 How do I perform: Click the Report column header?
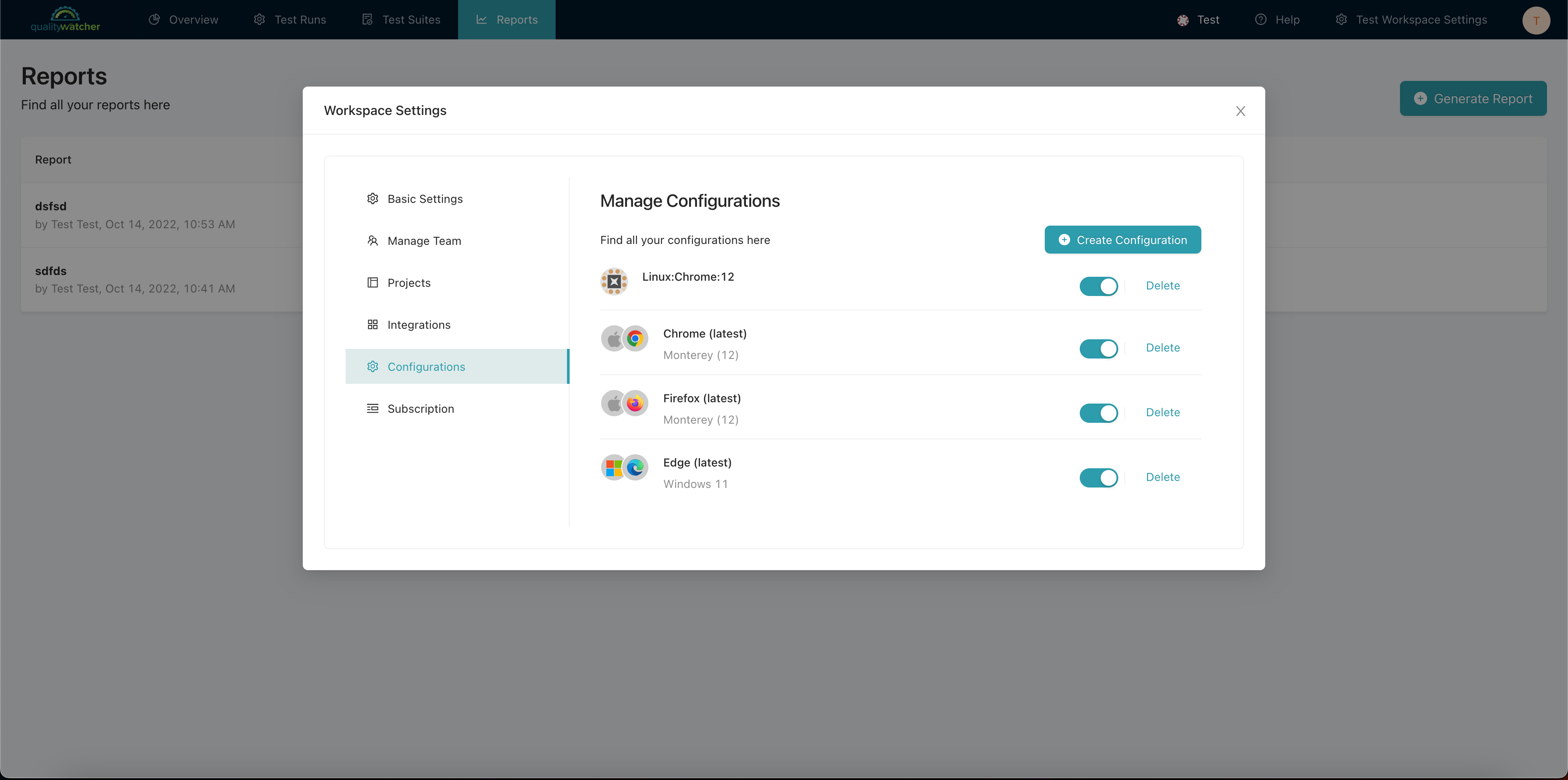[53, 160]
